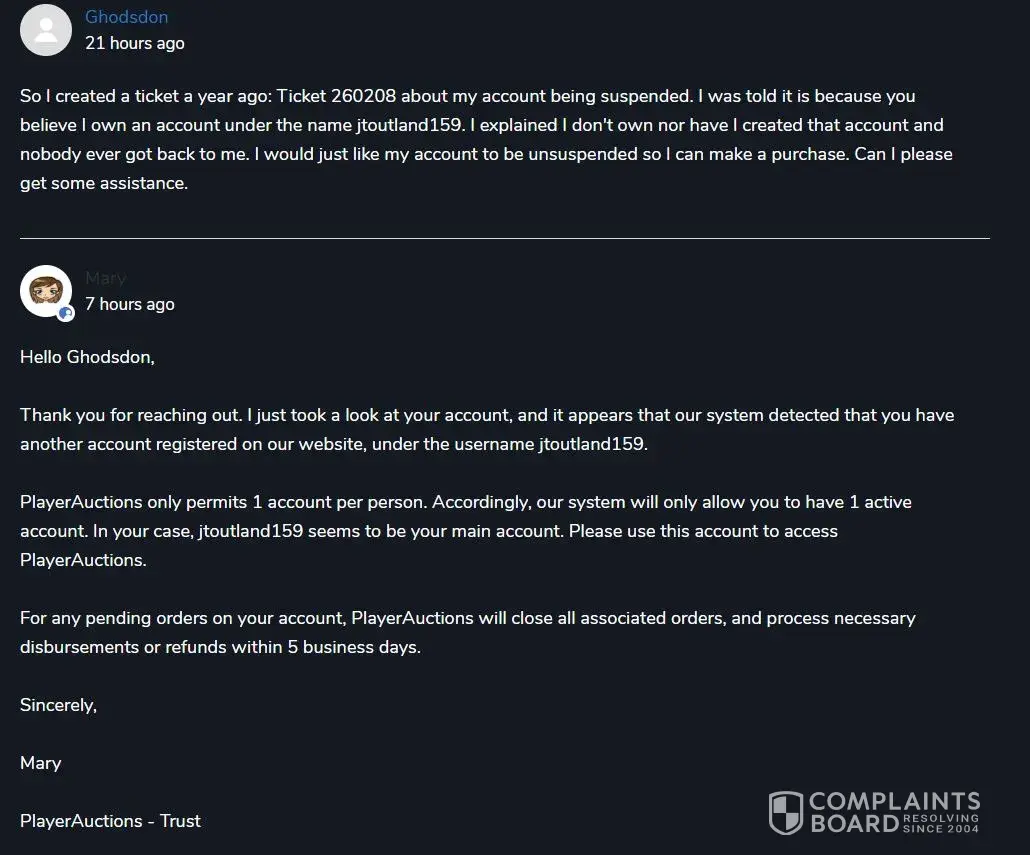This screenshot has width=1030, height=855.
Task: Click Ghodsdon's default profile avatar
Action: click(x=46, y=30)
